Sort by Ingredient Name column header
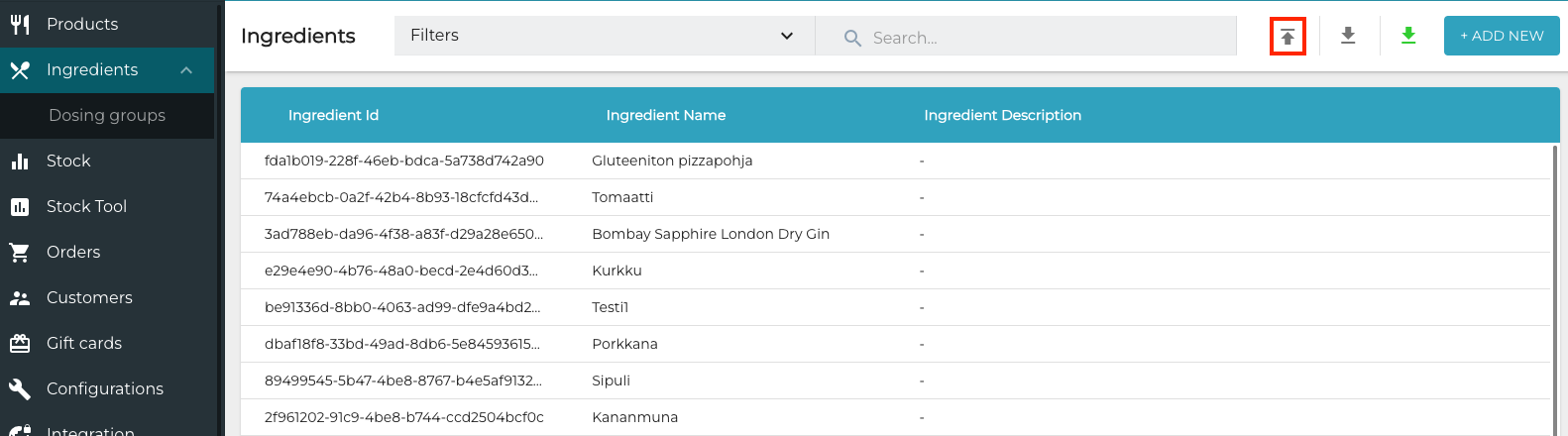 tap(665, 115)
